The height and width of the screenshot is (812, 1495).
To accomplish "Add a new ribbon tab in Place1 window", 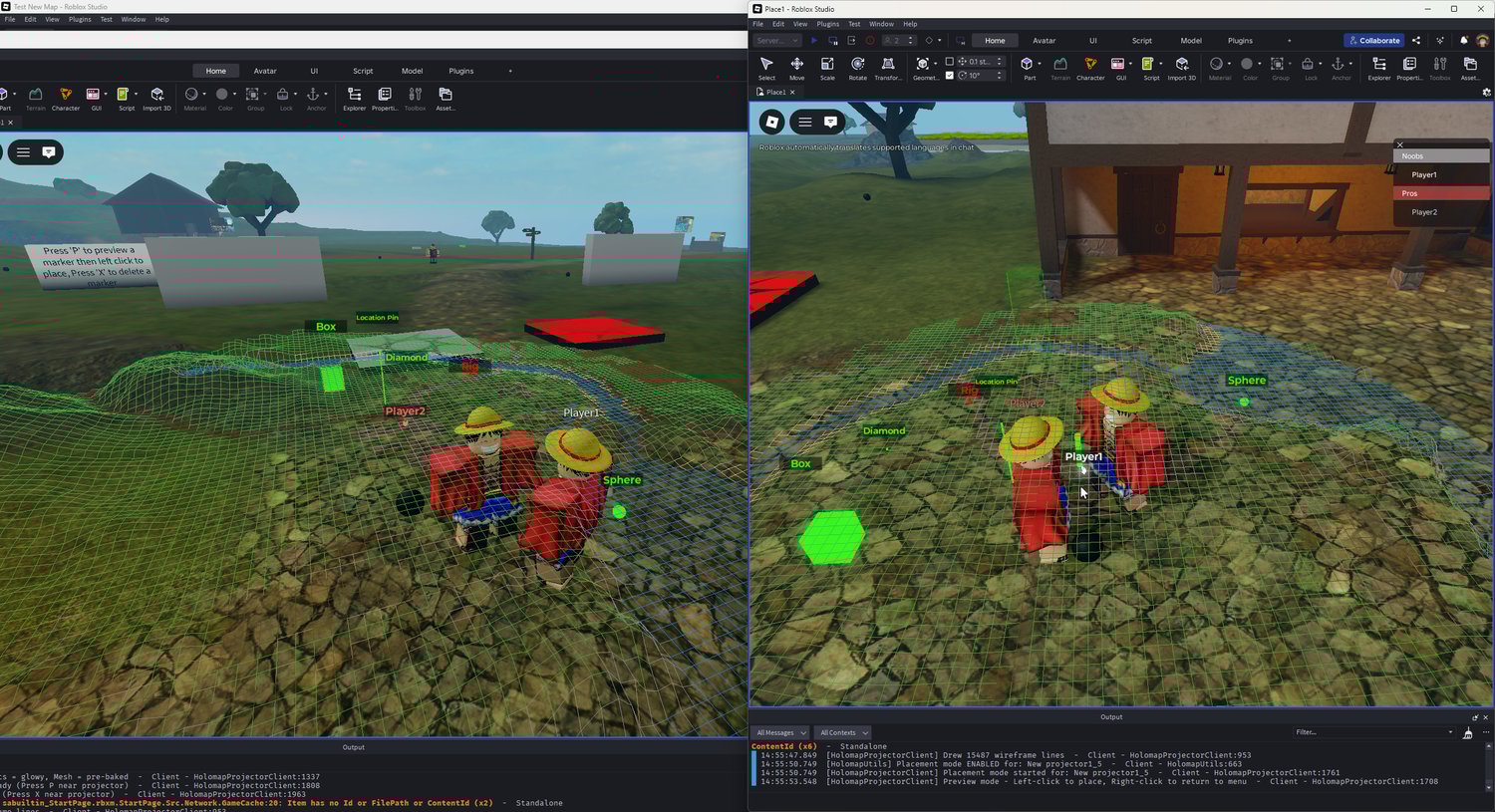I will click(1289, 41).
